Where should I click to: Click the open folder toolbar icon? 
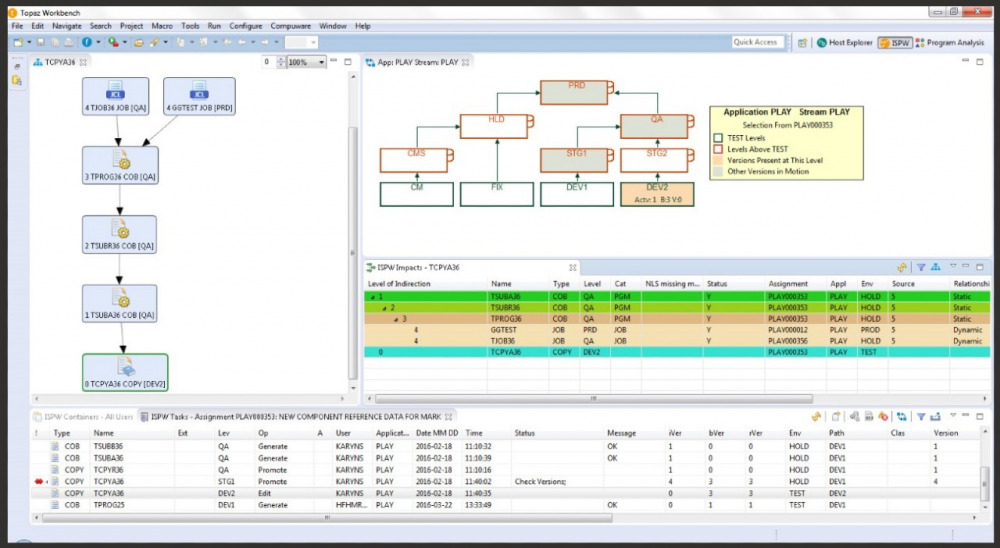138,42
